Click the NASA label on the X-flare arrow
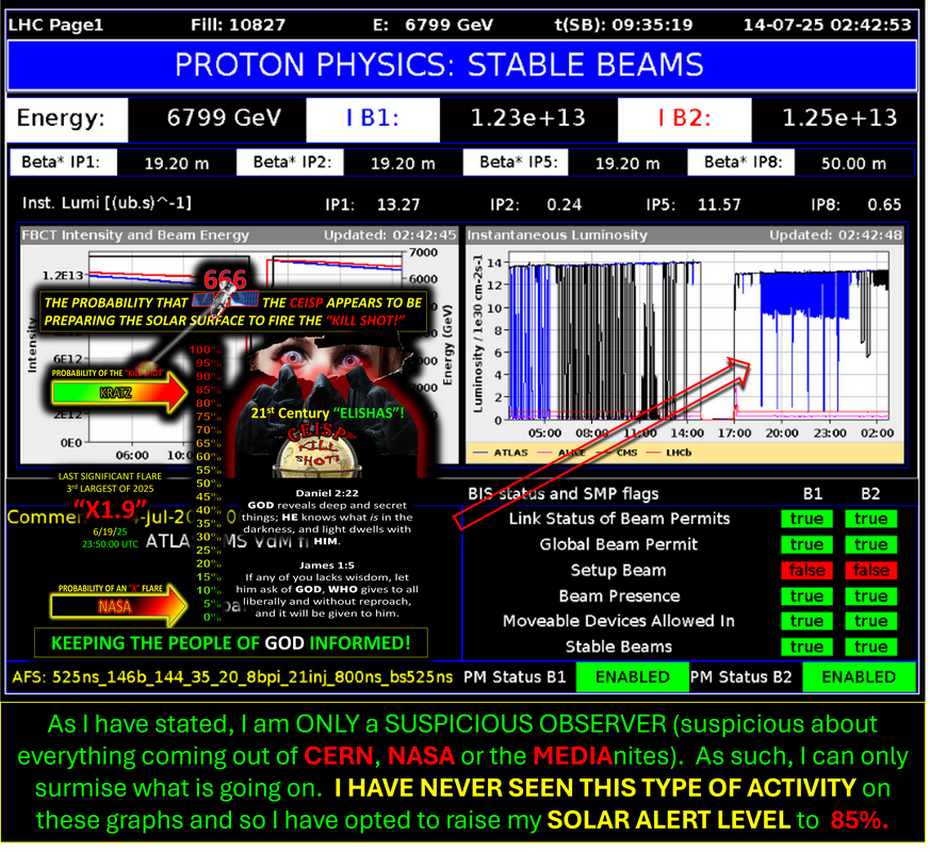Screen dimensions: 930x852 pyautogui.click(x=114, y=606)
